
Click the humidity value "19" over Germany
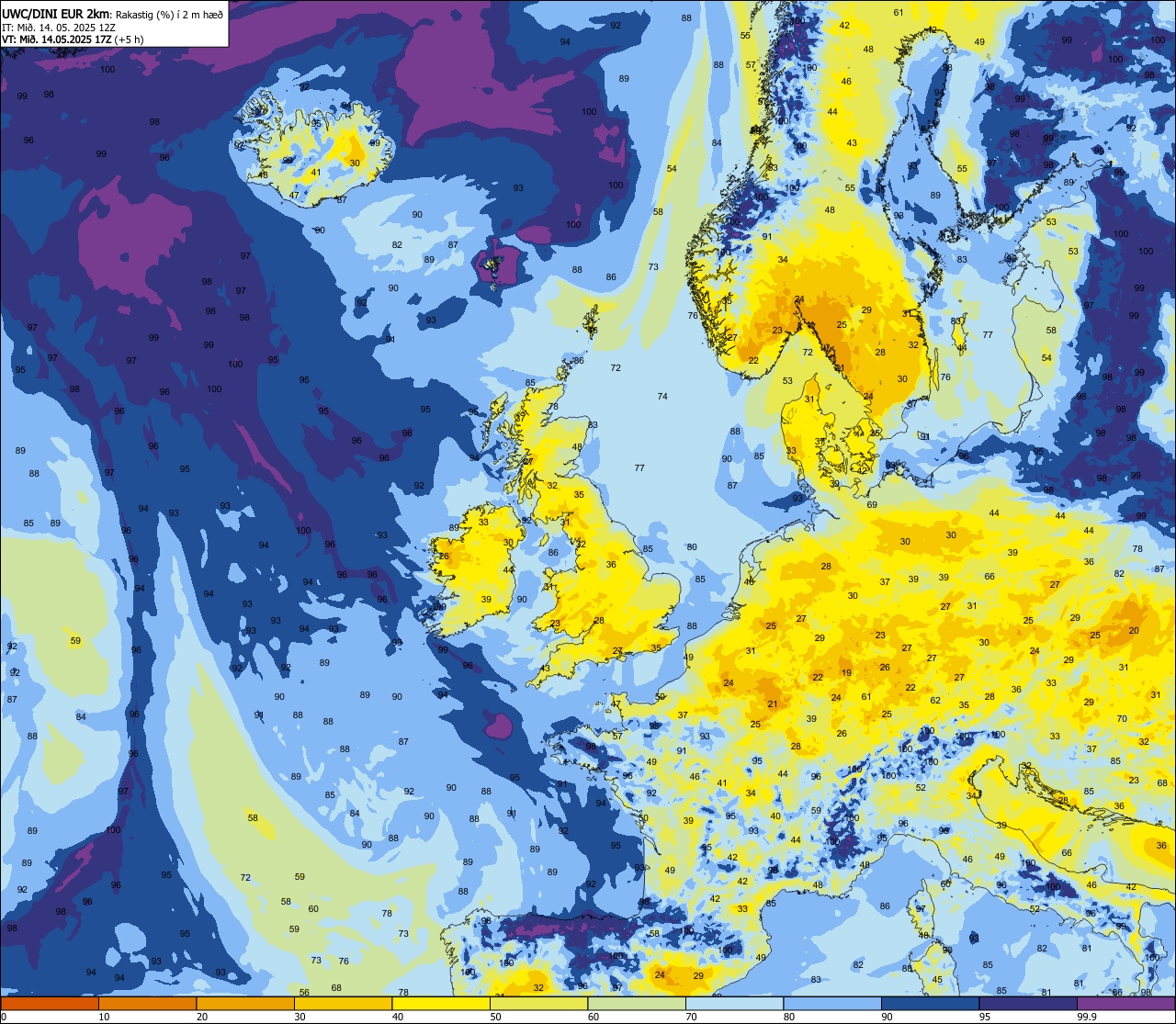tap(846, 672)
